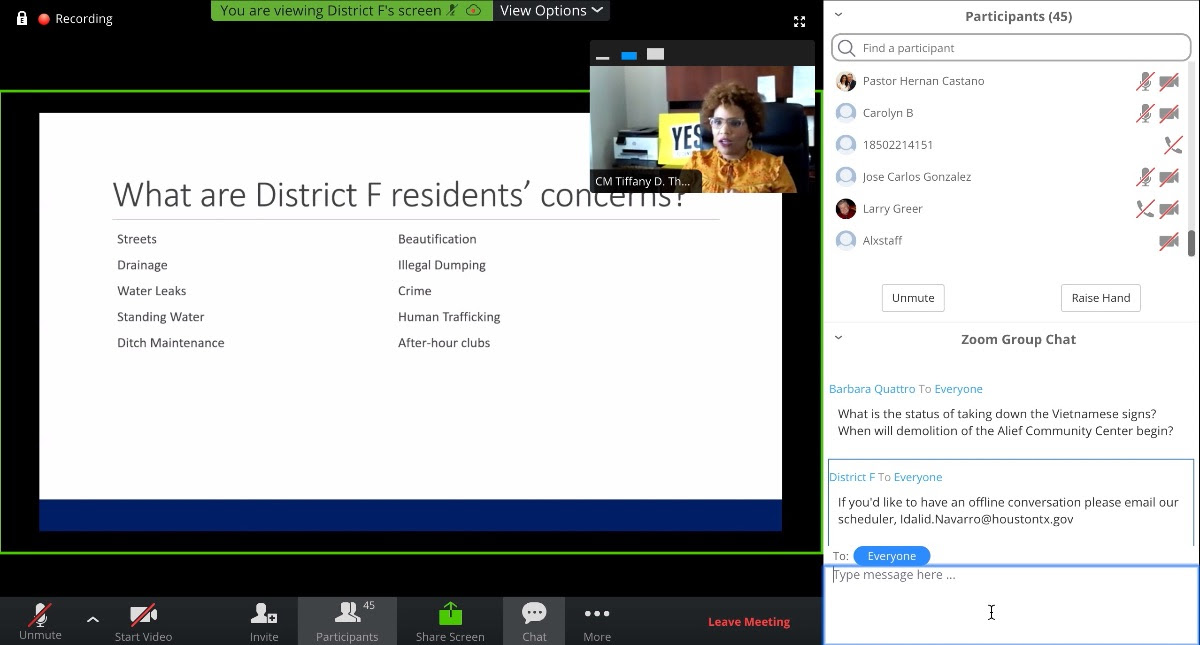Open the Invite people icon

(x=264, y=614)
